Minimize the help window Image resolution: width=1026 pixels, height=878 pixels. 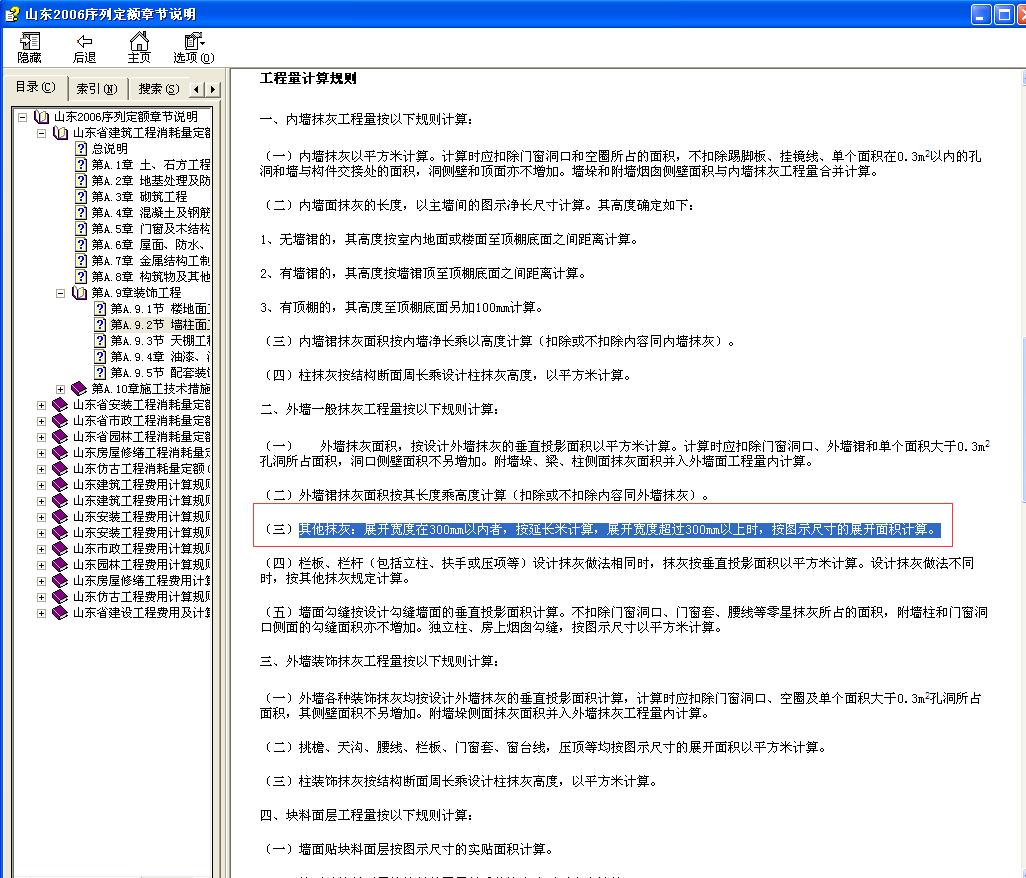[980, 14]
